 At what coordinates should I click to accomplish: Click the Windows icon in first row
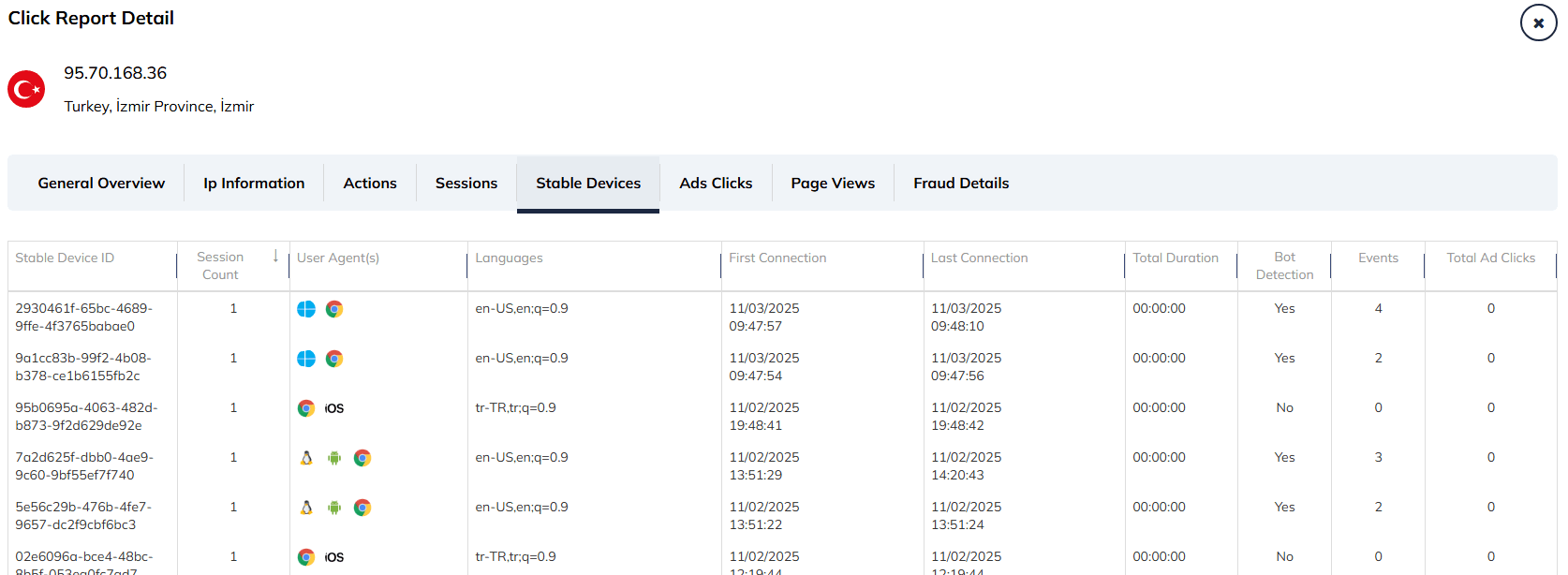click(306, 309)
